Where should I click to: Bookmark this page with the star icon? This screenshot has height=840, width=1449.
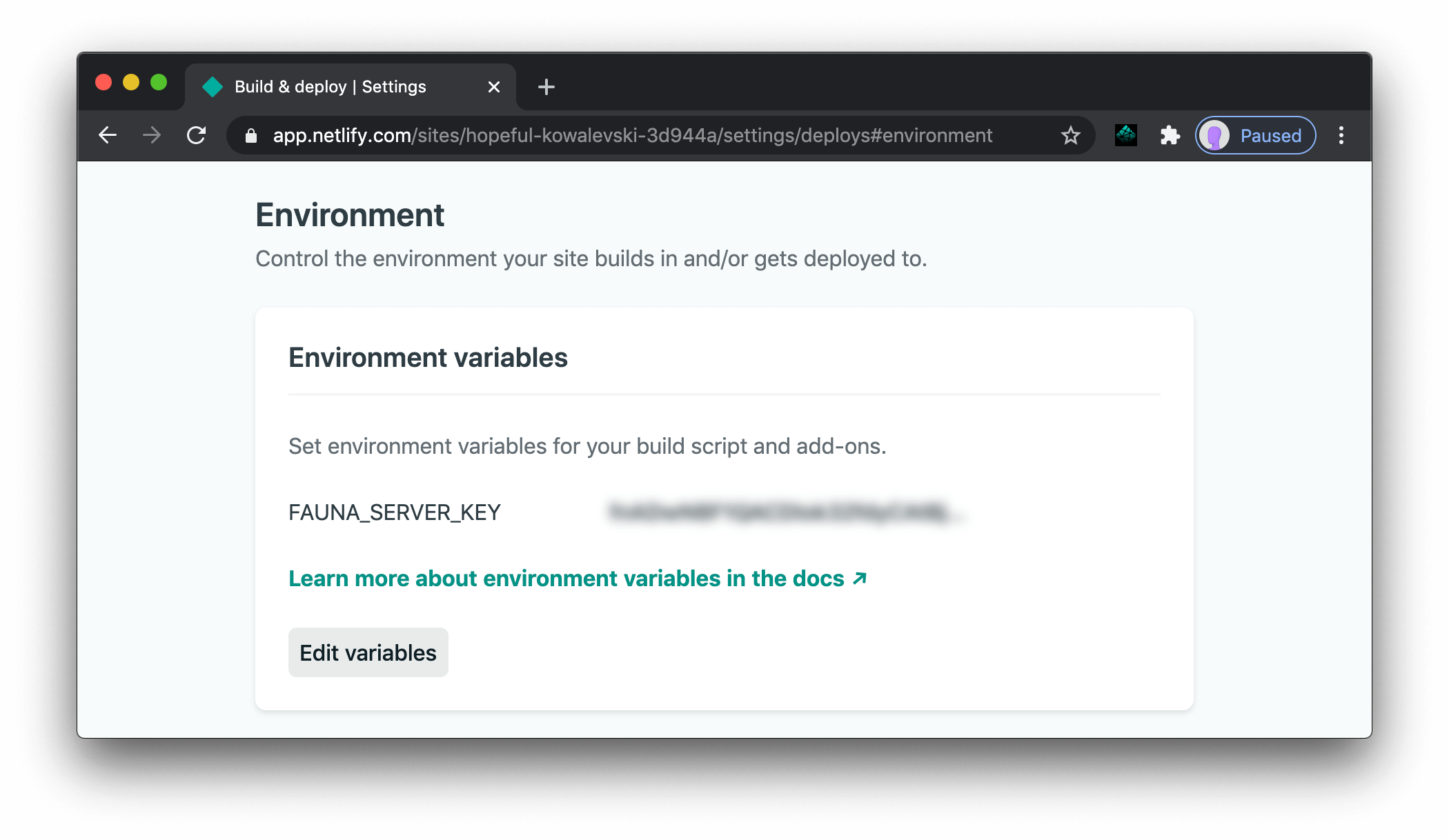tap(1070, 135)
